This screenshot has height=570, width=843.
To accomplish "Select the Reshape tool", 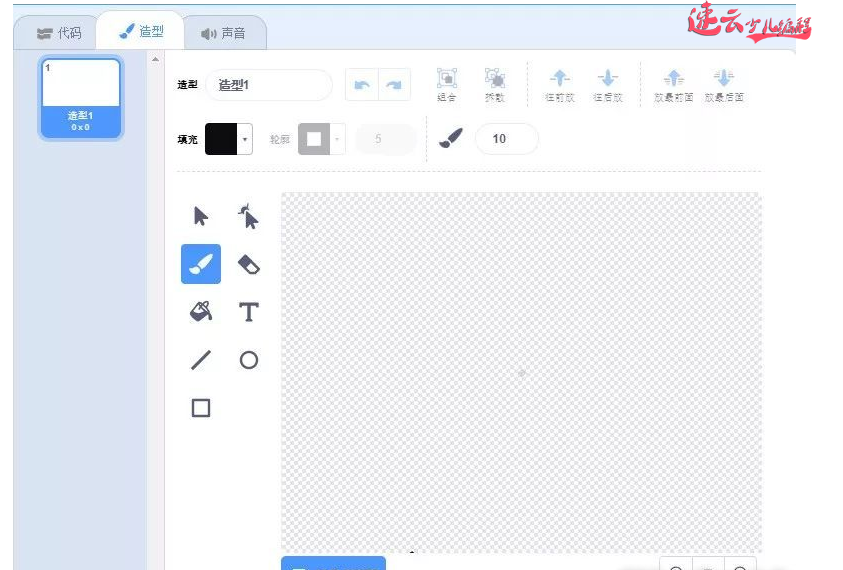I will point(248,216).
